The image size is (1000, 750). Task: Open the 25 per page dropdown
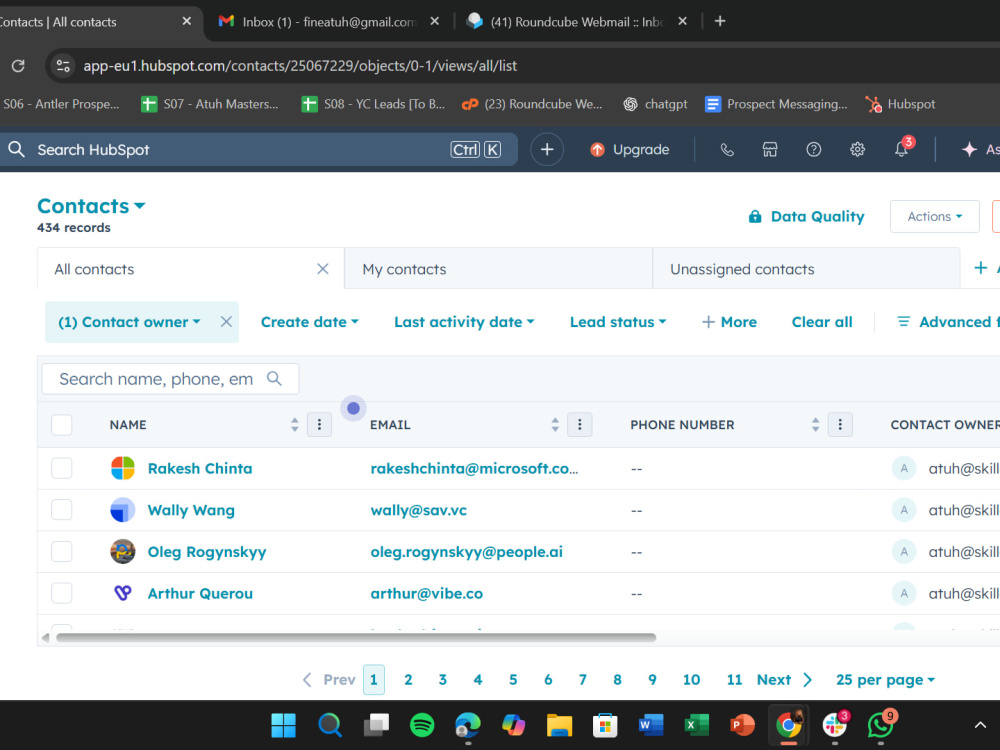(885, 680)
